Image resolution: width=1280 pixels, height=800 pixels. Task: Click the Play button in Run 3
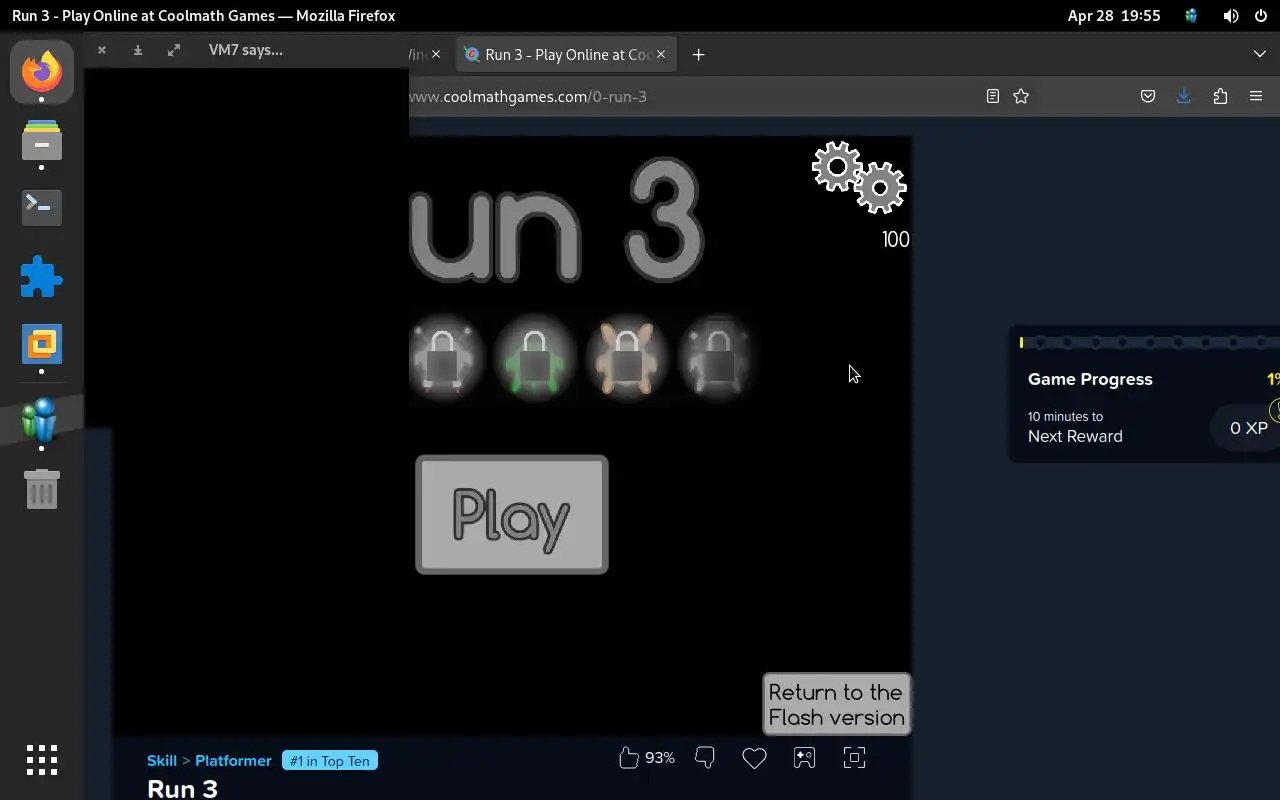(512, 515)
